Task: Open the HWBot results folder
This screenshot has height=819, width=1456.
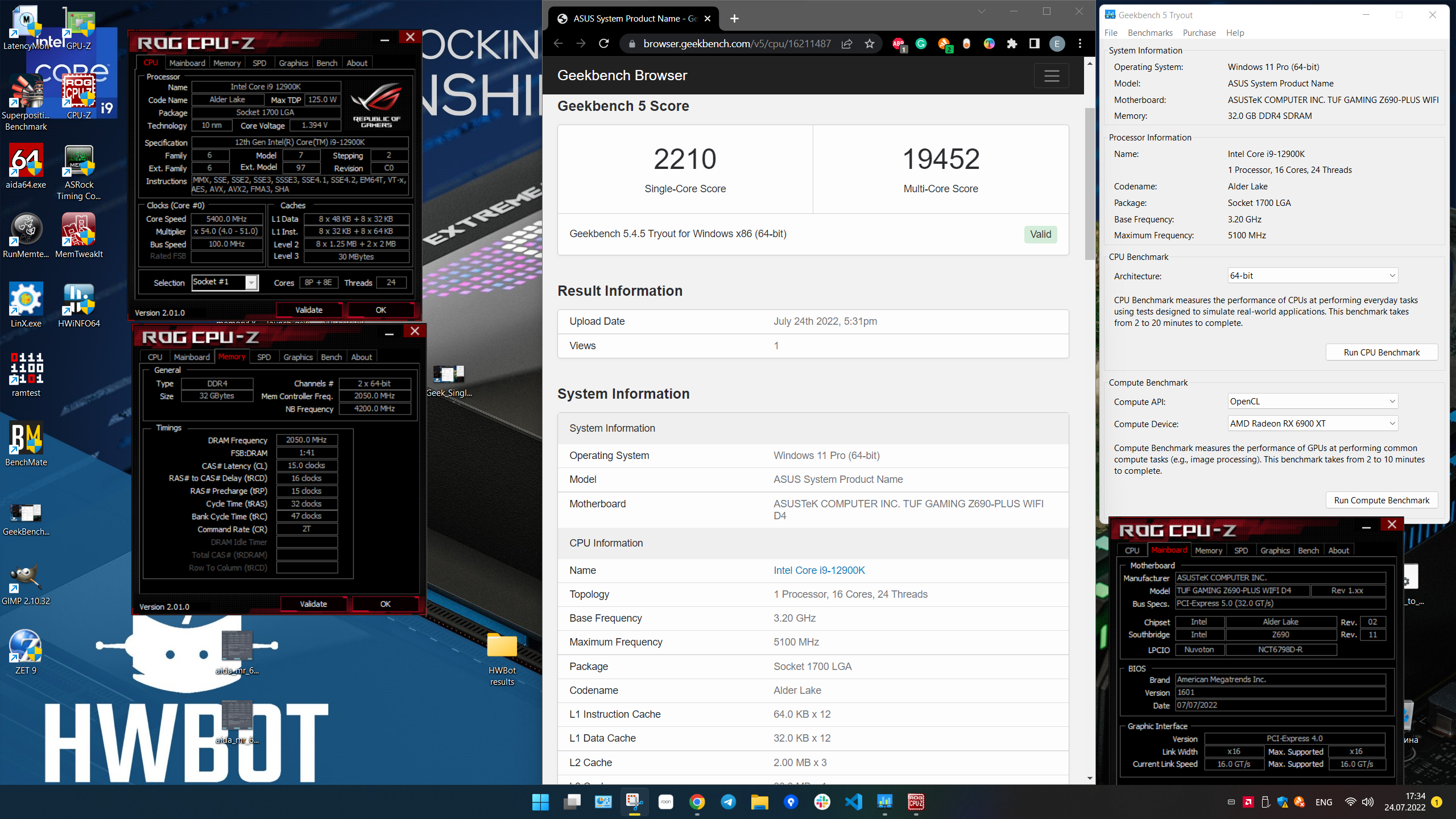Action: pyautogui.click(x=502, y=660)
